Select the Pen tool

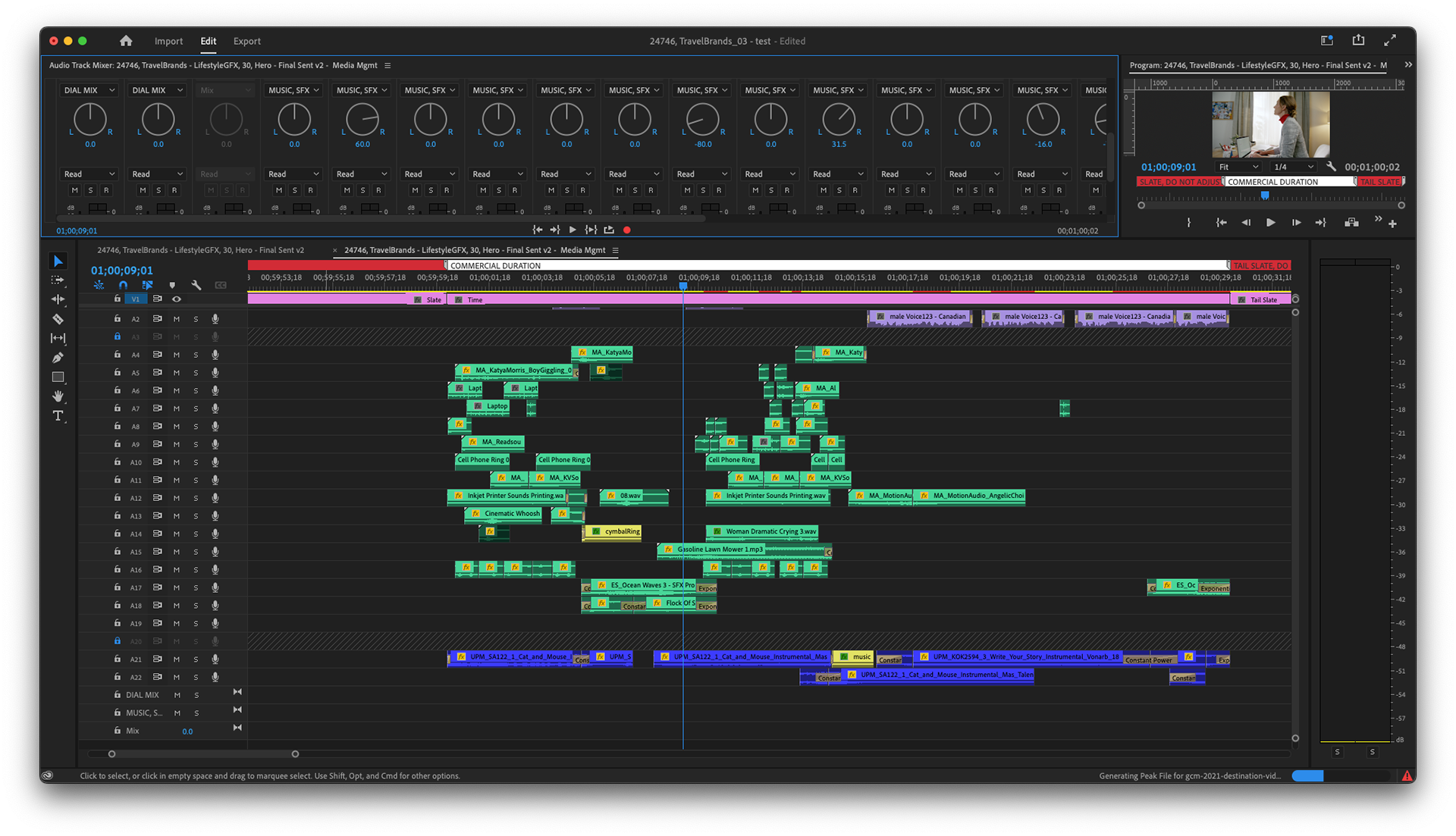click(58, 358)
